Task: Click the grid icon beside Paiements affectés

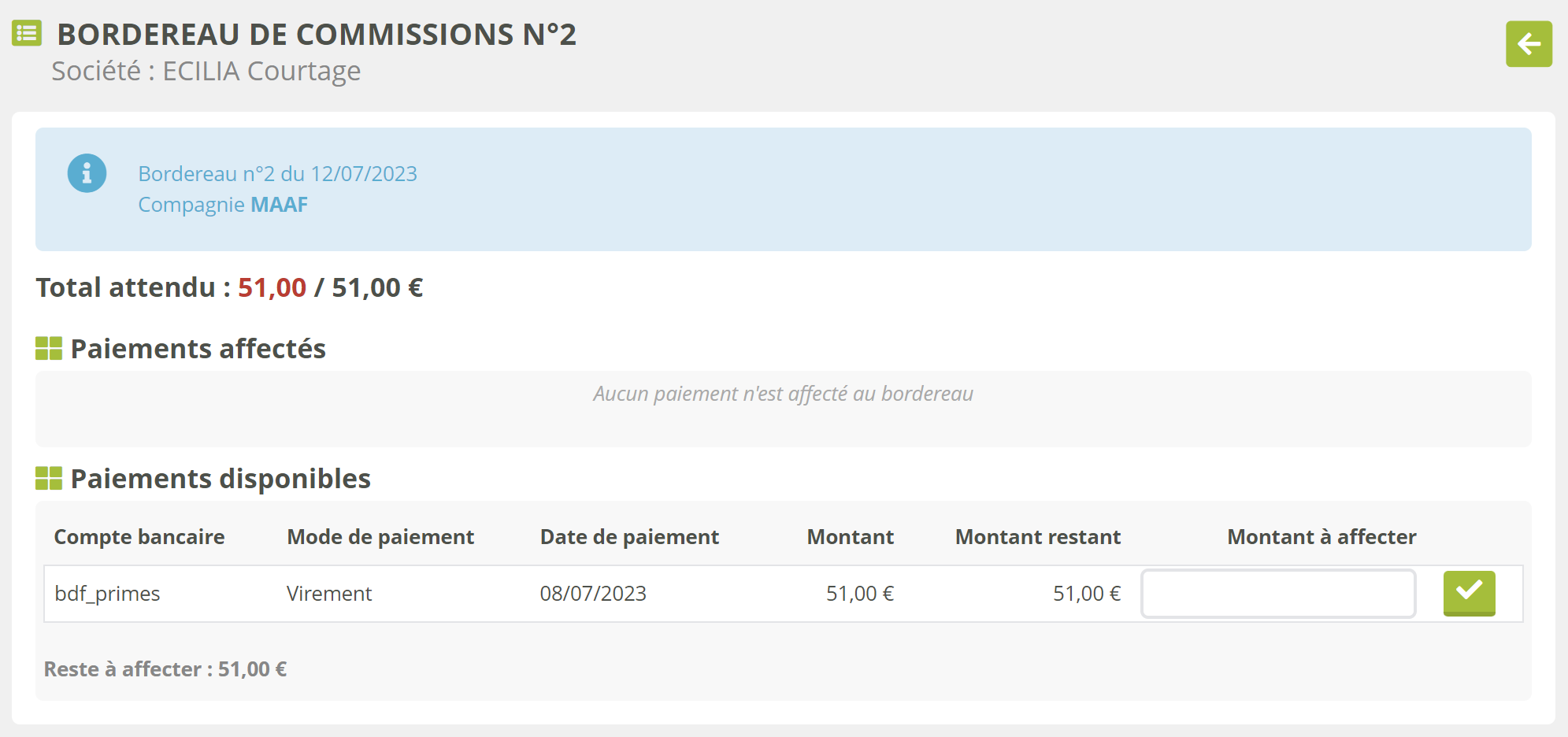Action: click(x=49, y=348)
